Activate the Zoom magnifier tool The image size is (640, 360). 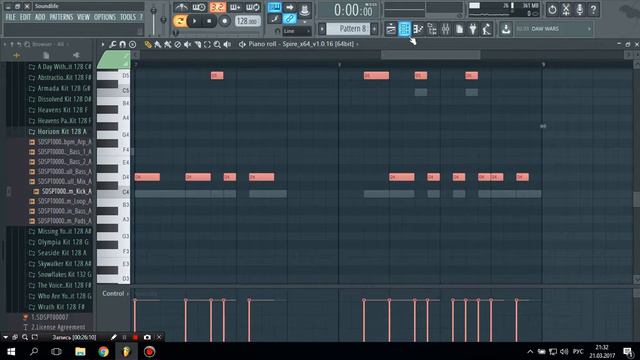[217, 44]
